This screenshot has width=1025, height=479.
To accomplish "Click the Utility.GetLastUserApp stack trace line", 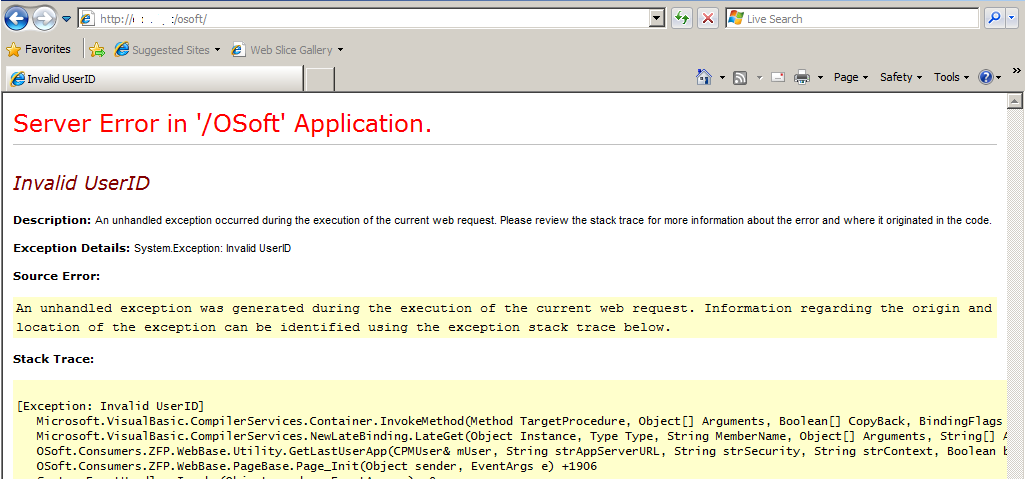I will (x=520, y=452).
